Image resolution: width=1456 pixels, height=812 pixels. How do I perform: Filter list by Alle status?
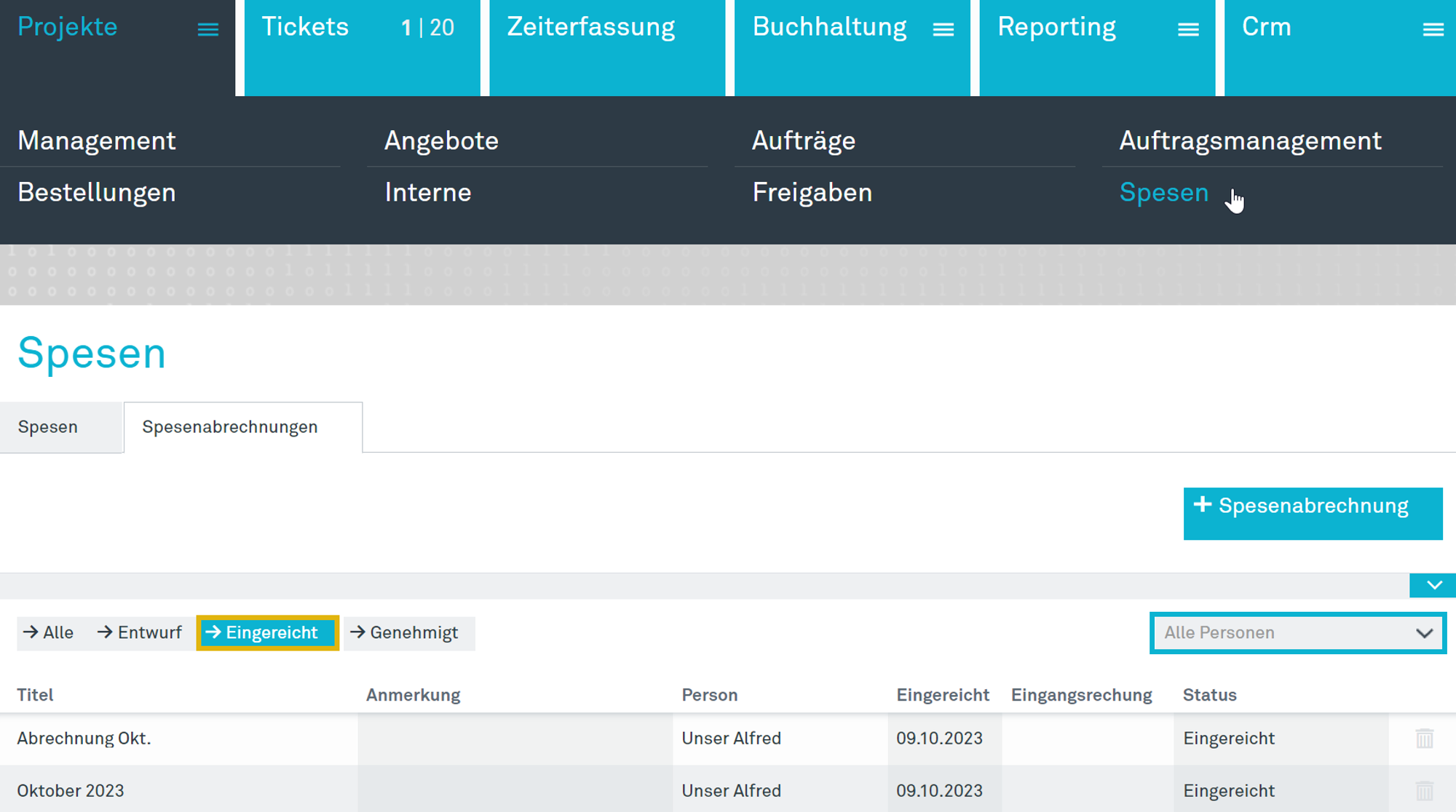49,633
